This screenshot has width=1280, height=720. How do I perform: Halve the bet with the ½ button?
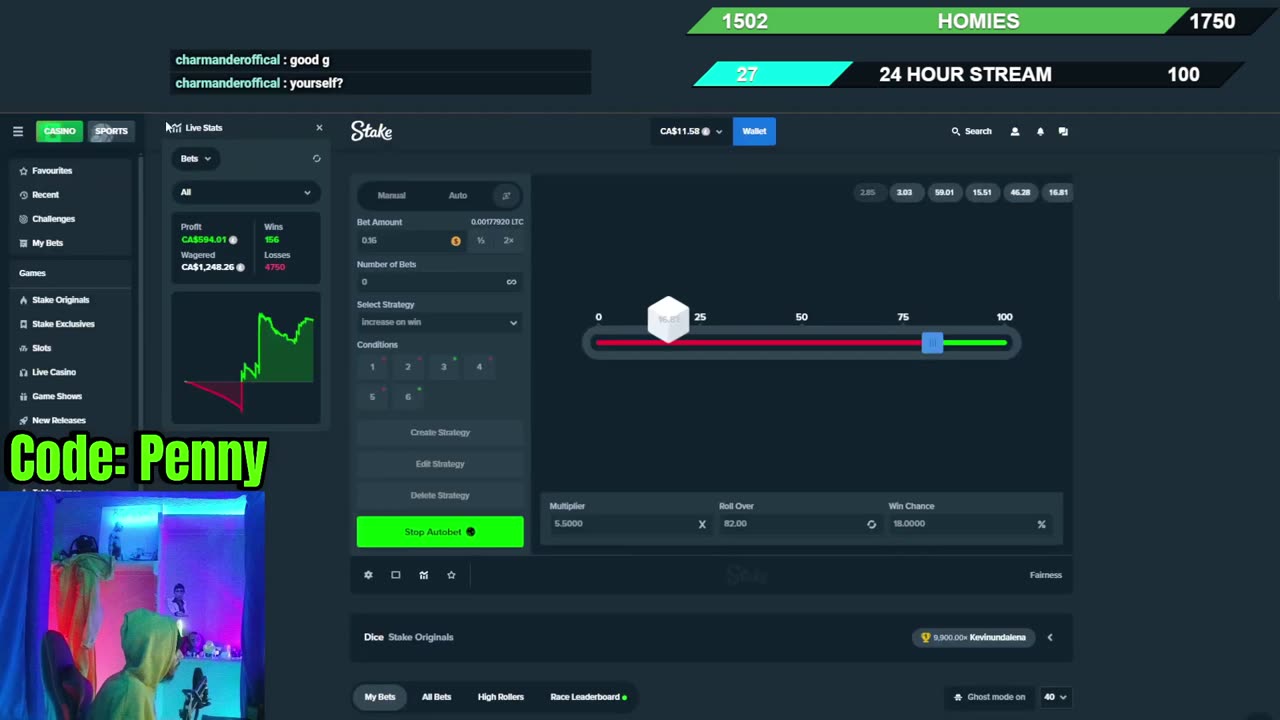(481, 240)
